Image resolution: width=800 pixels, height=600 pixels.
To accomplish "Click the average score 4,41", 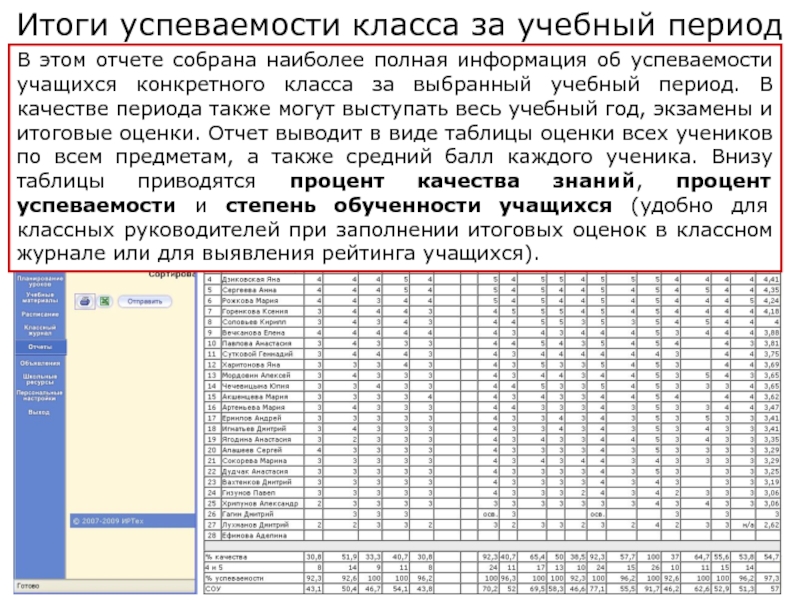I will [x=771, y=280].
